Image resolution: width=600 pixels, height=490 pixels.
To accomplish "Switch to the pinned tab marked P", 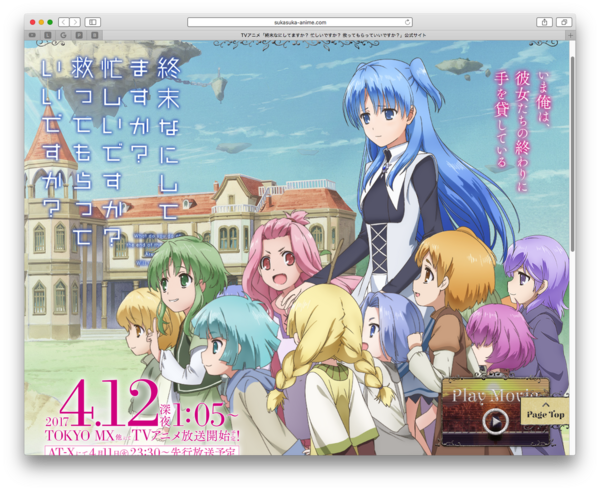I will pos(79,35).
